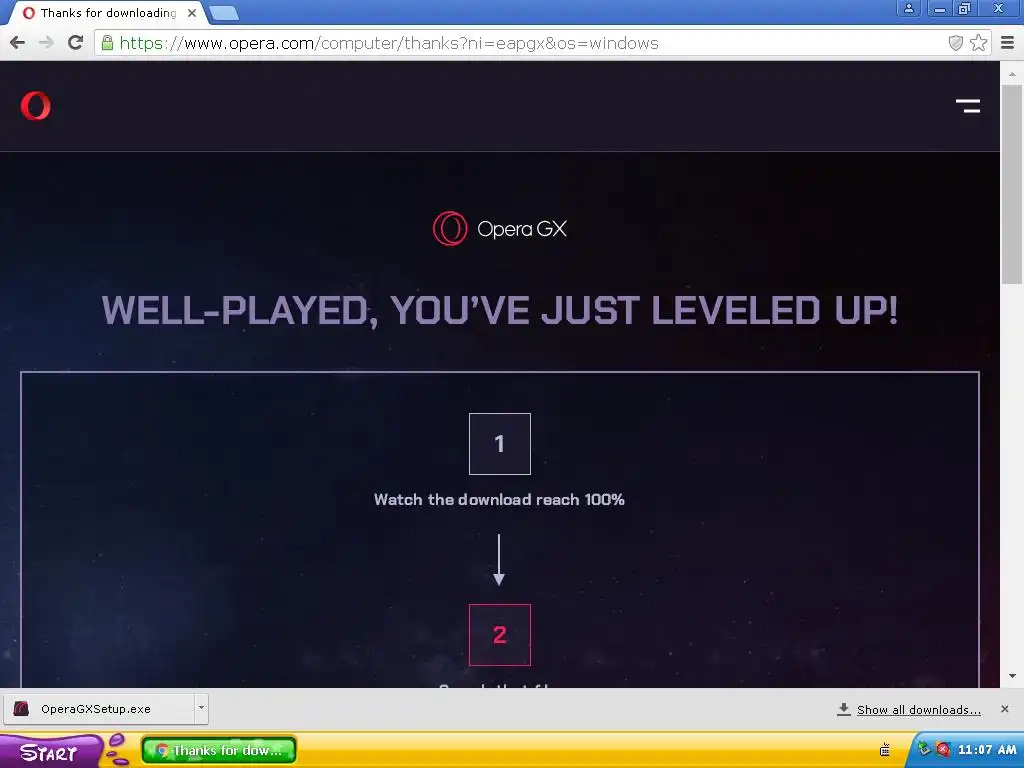Click the green network tray icon
1024x768 pixels.
tap(924, 749)
